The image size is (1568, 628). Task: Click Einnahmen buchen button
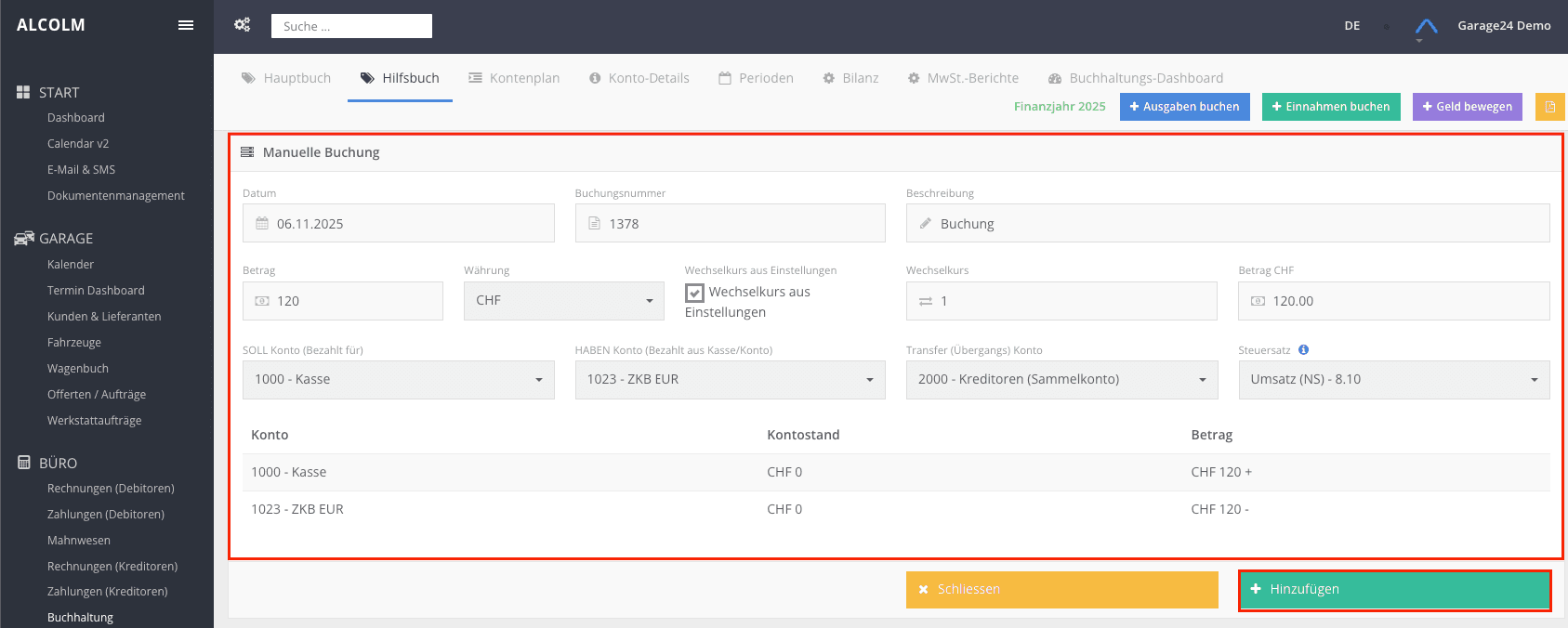tap(1331, 107)
